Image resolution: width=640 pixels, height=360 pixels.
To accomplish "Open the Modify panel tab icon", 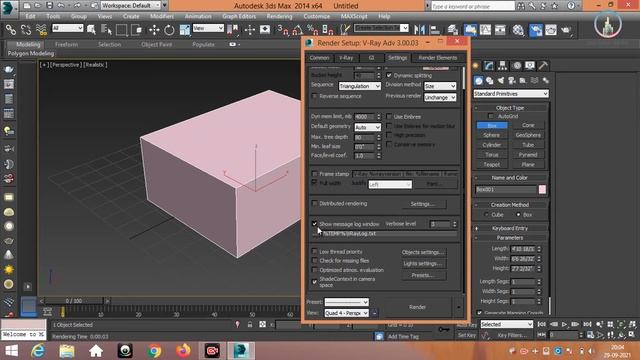I will (489, 65).
